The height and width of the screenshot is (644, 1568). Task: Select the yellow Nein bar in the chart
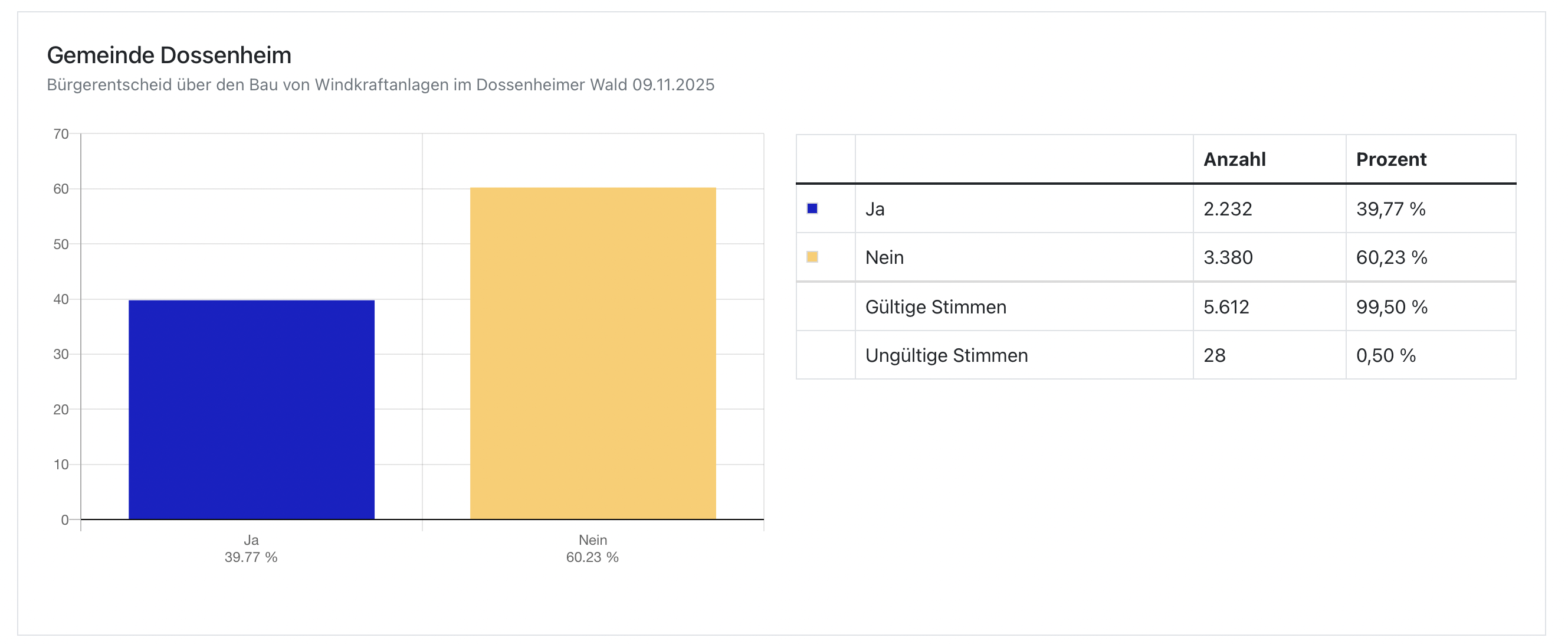pyautogui.click(x=593, y=354)
